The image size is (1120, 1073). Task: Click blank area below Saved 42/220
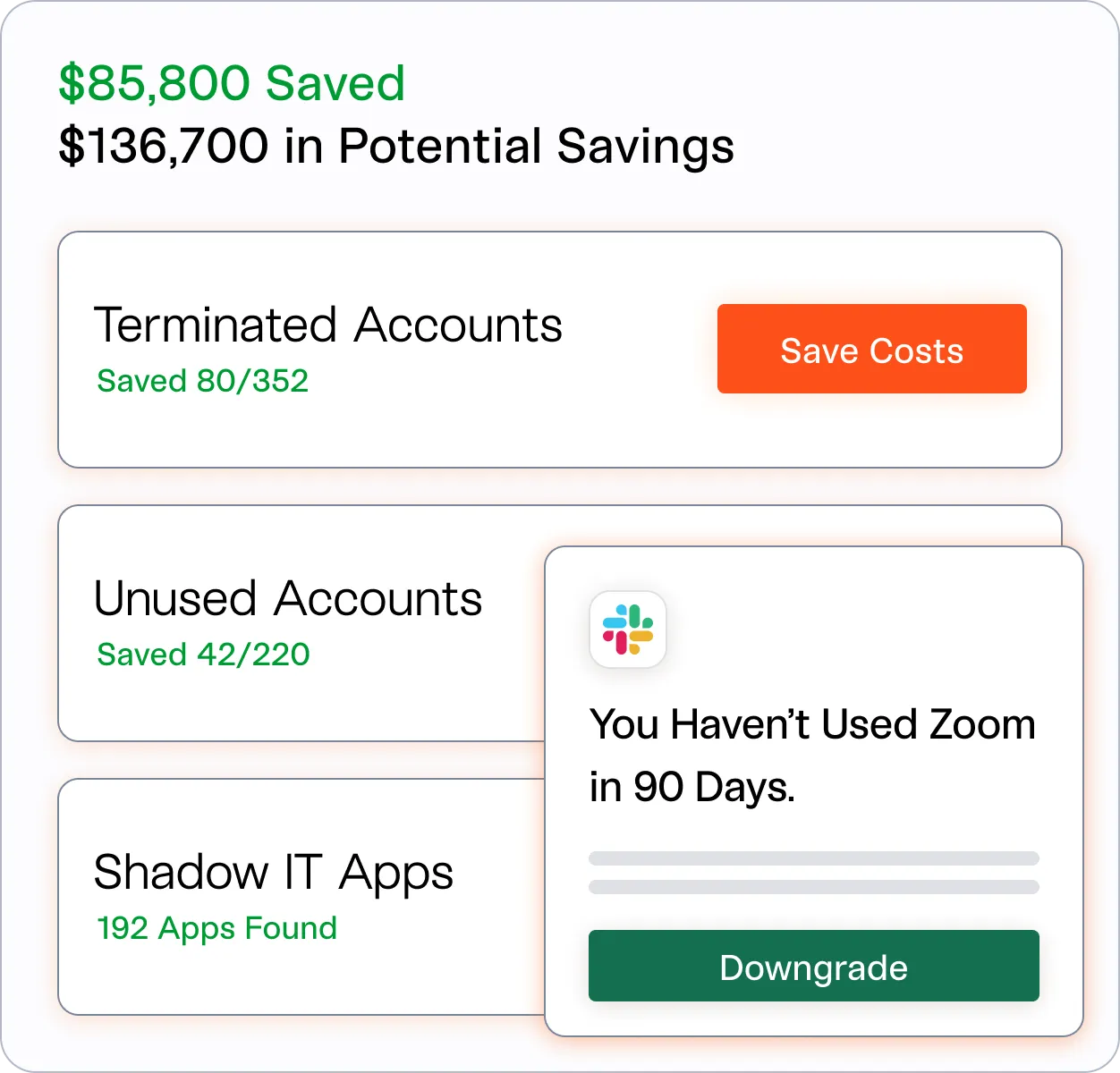click(268, 706)
